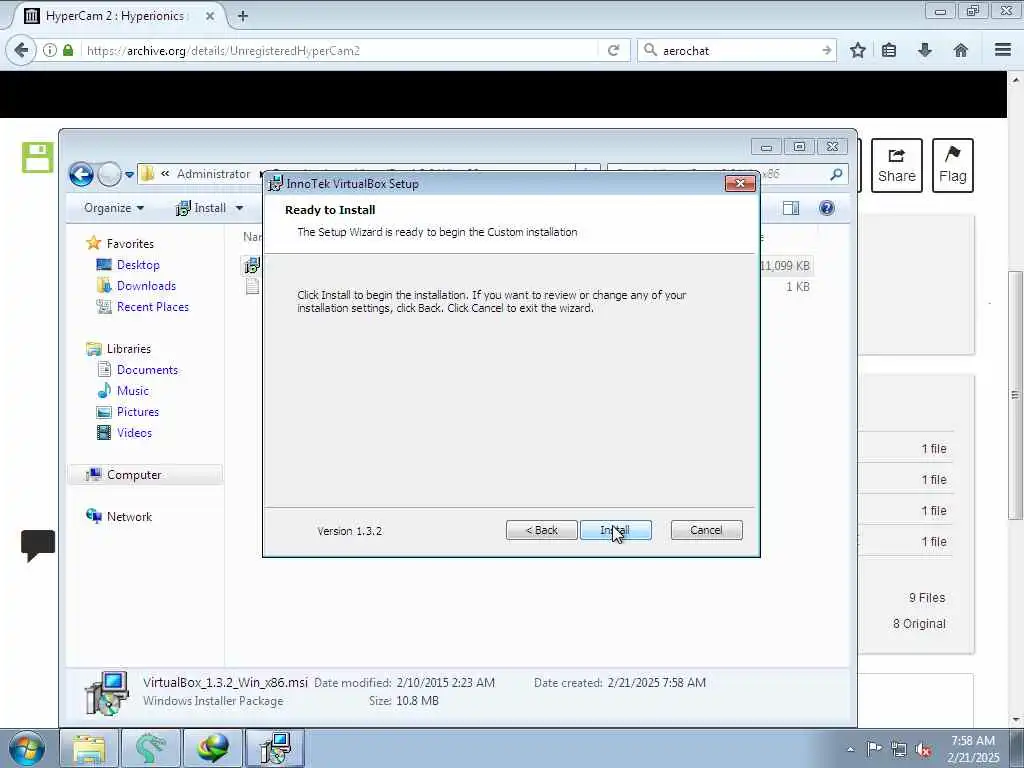Close the HyperCam 2 browser tab

click(x=210, y=16)
